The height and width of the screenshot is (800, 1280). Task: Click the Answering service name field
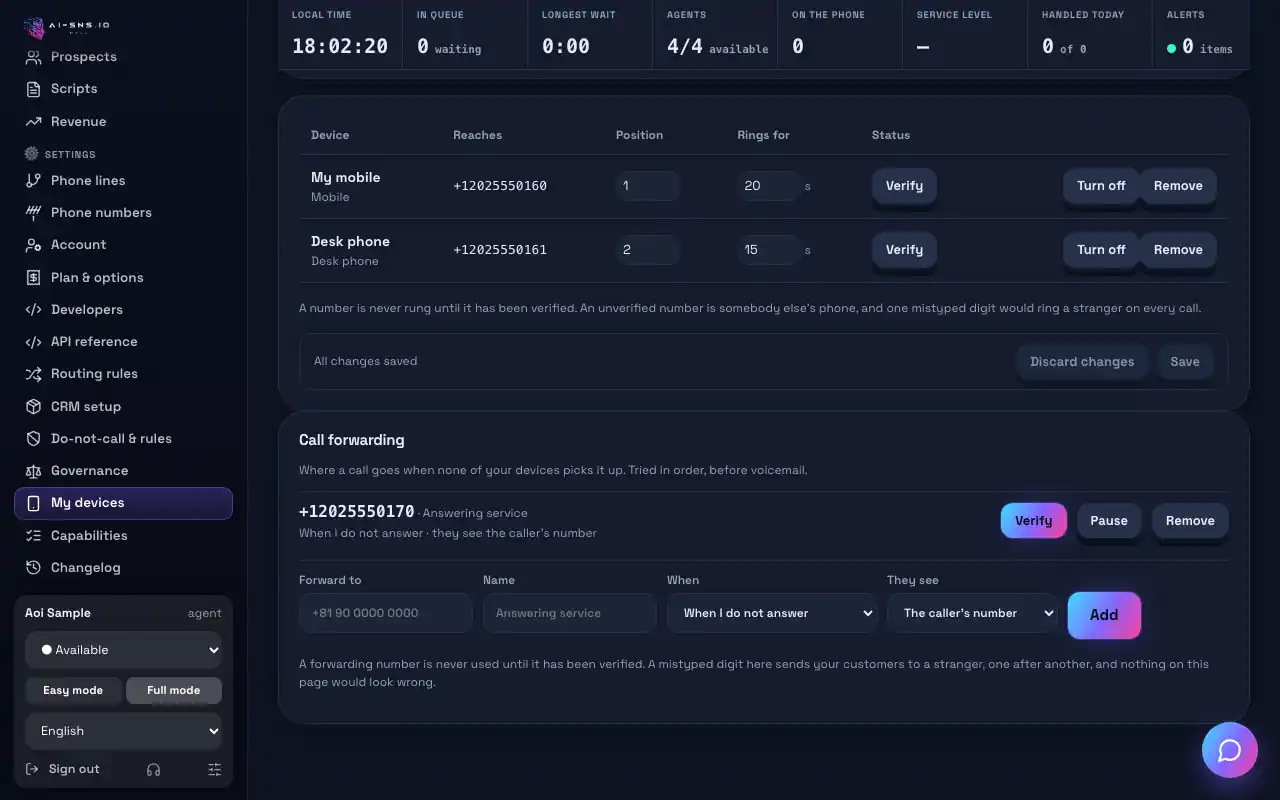569,613
